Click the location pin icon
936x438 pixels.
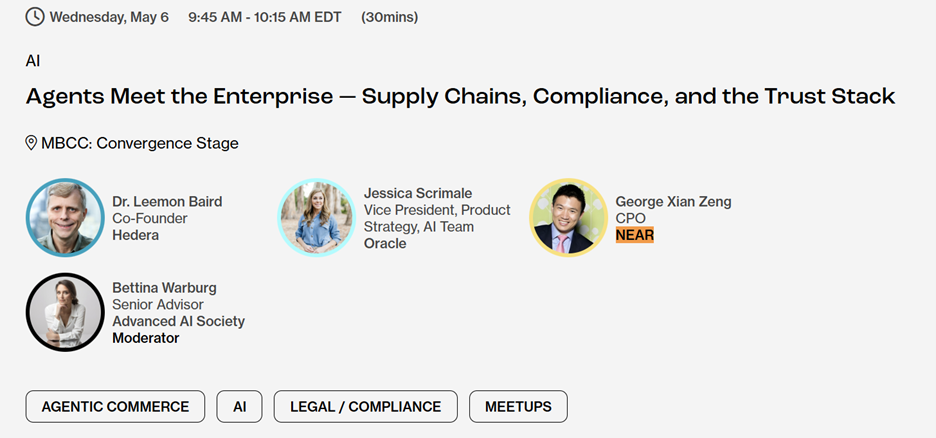point(32,143)
